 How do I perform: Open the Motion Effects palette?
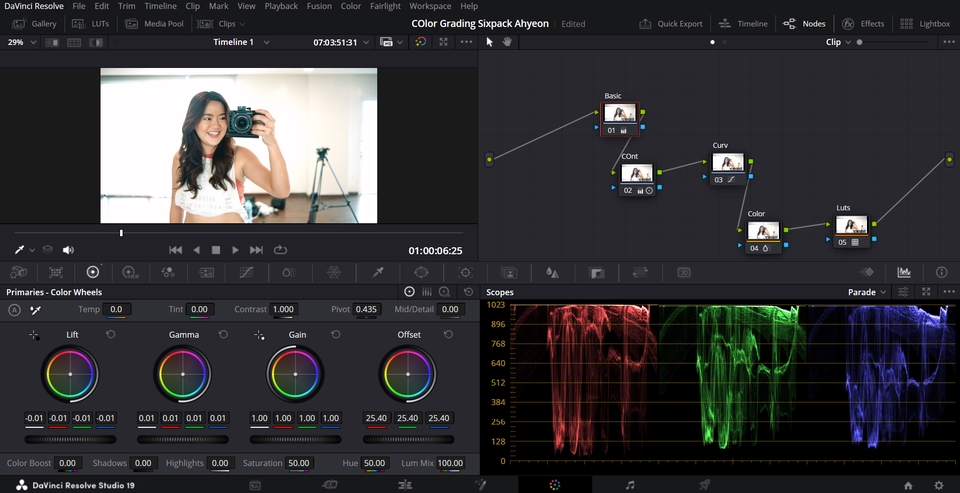(206, 273)
